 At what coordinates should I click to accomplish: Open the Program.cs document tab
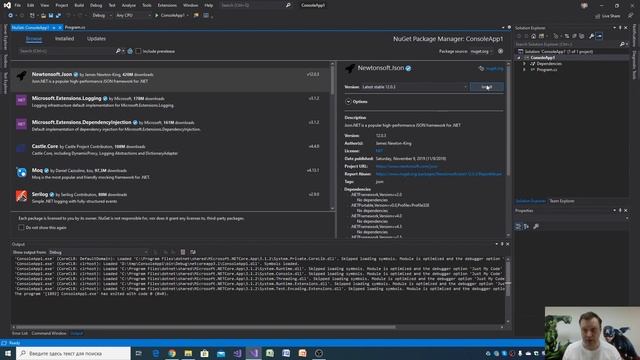point(75,27)
